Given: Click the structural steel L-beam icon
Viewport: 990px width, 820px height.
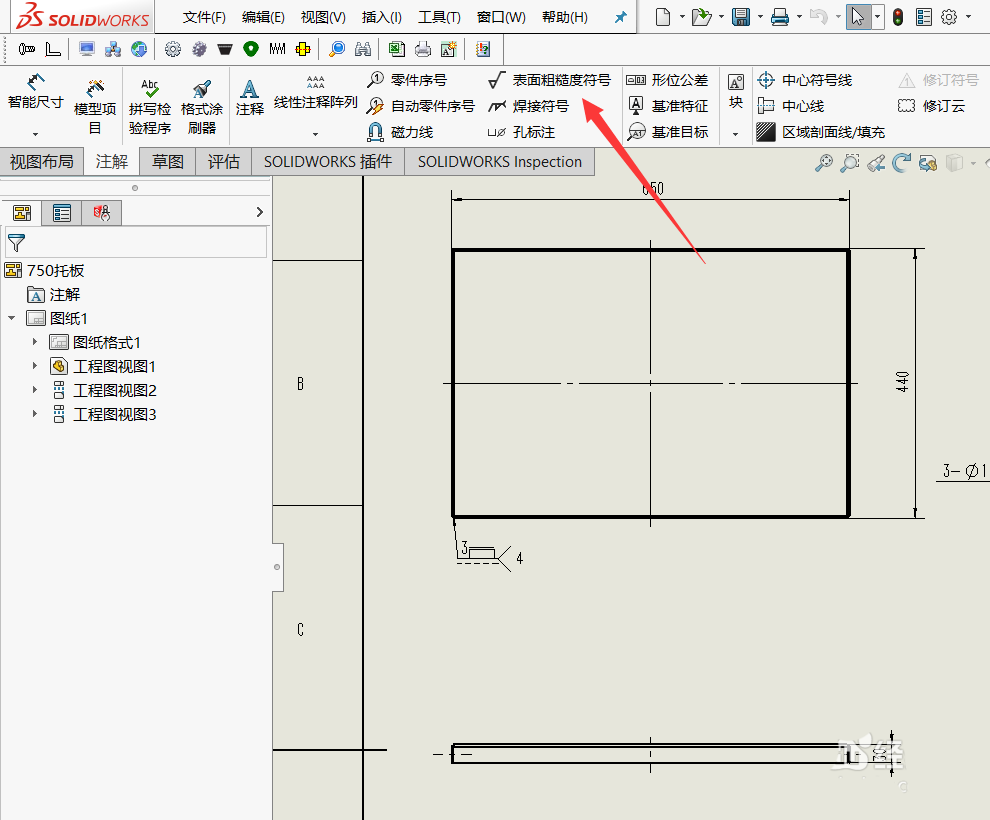Looking at the screenshot, I should tap(53, 49).
